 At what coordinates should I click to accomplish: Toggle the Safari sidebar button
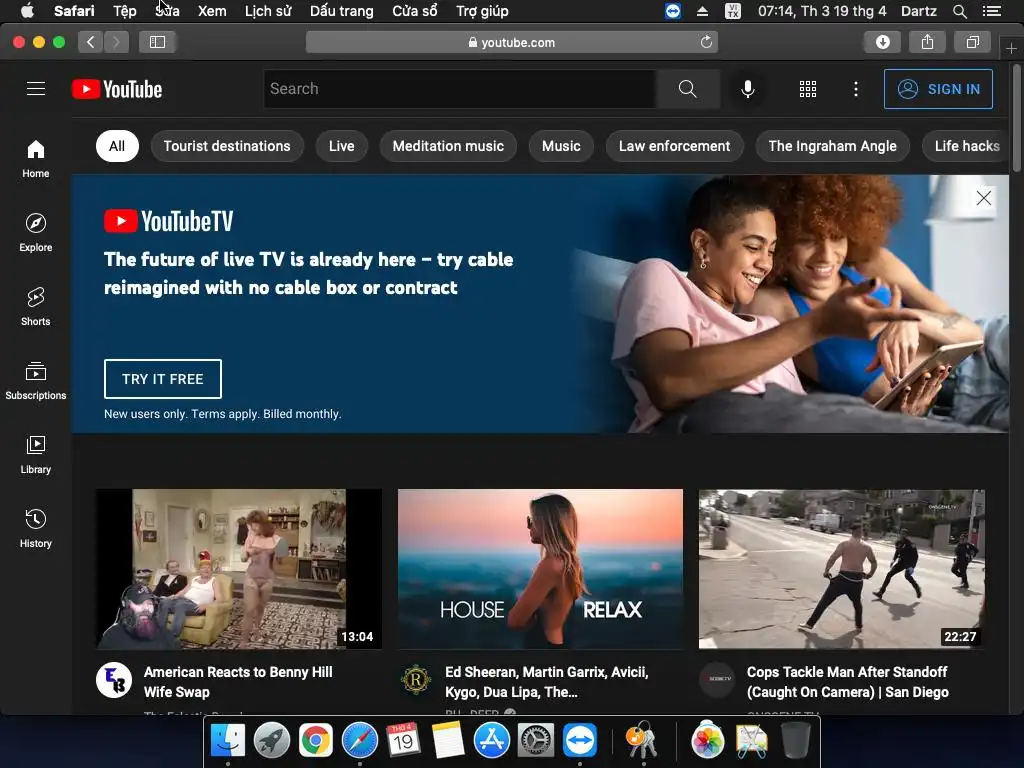(157, 42)
